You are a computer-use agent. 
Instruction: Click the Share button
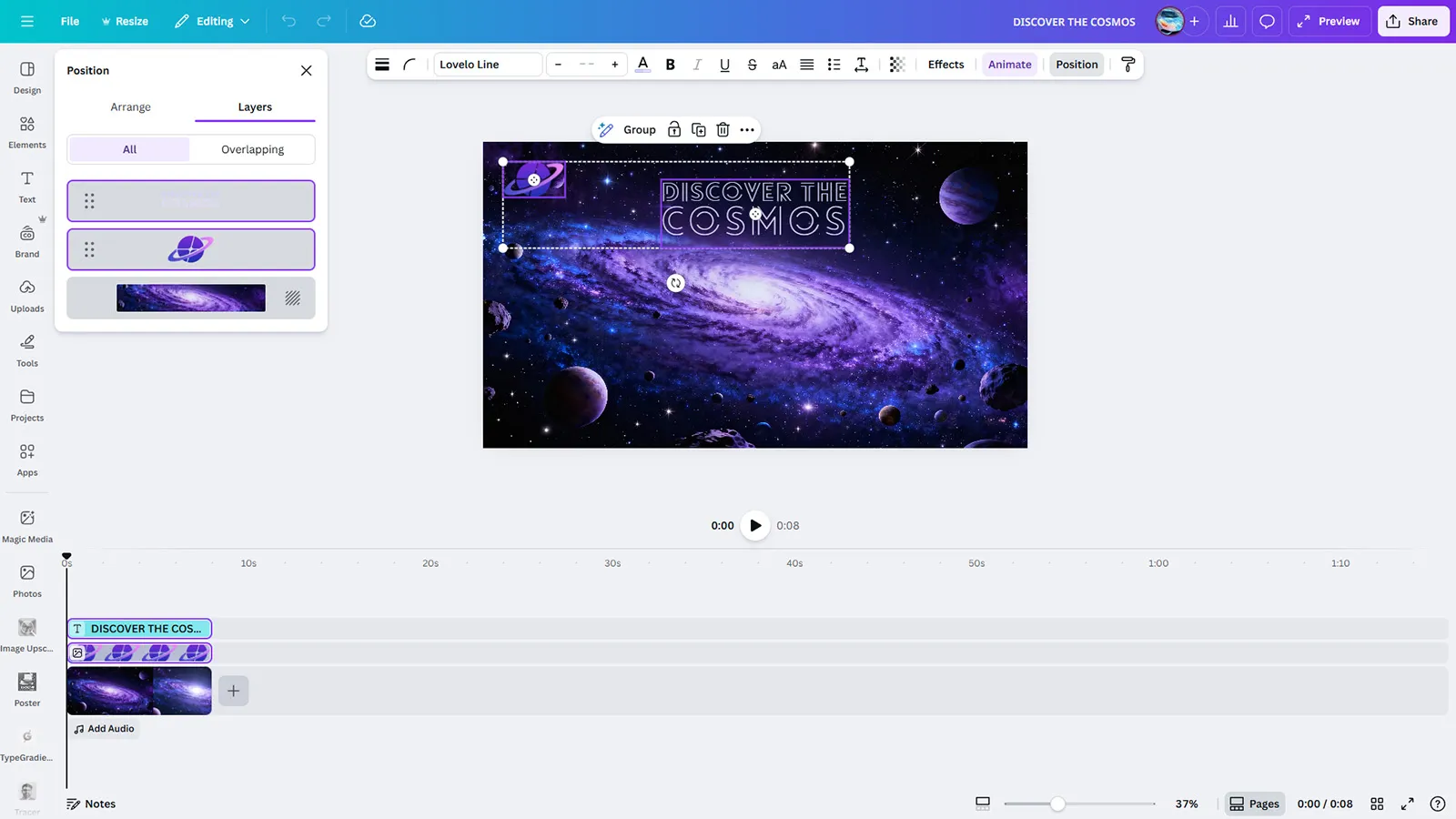(x=1412, y=21)
